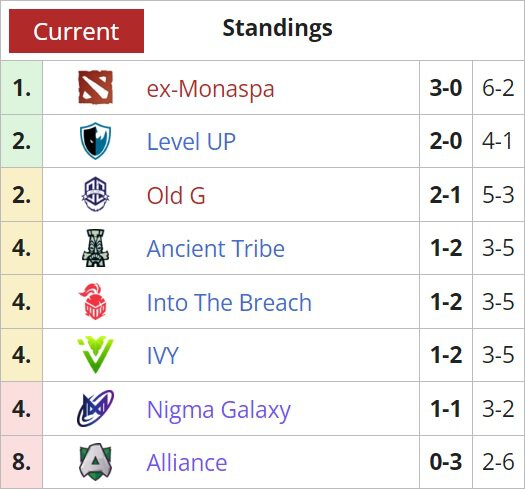
Task: Open the Ancient Tribe team link
Action: tap(216, 249)
